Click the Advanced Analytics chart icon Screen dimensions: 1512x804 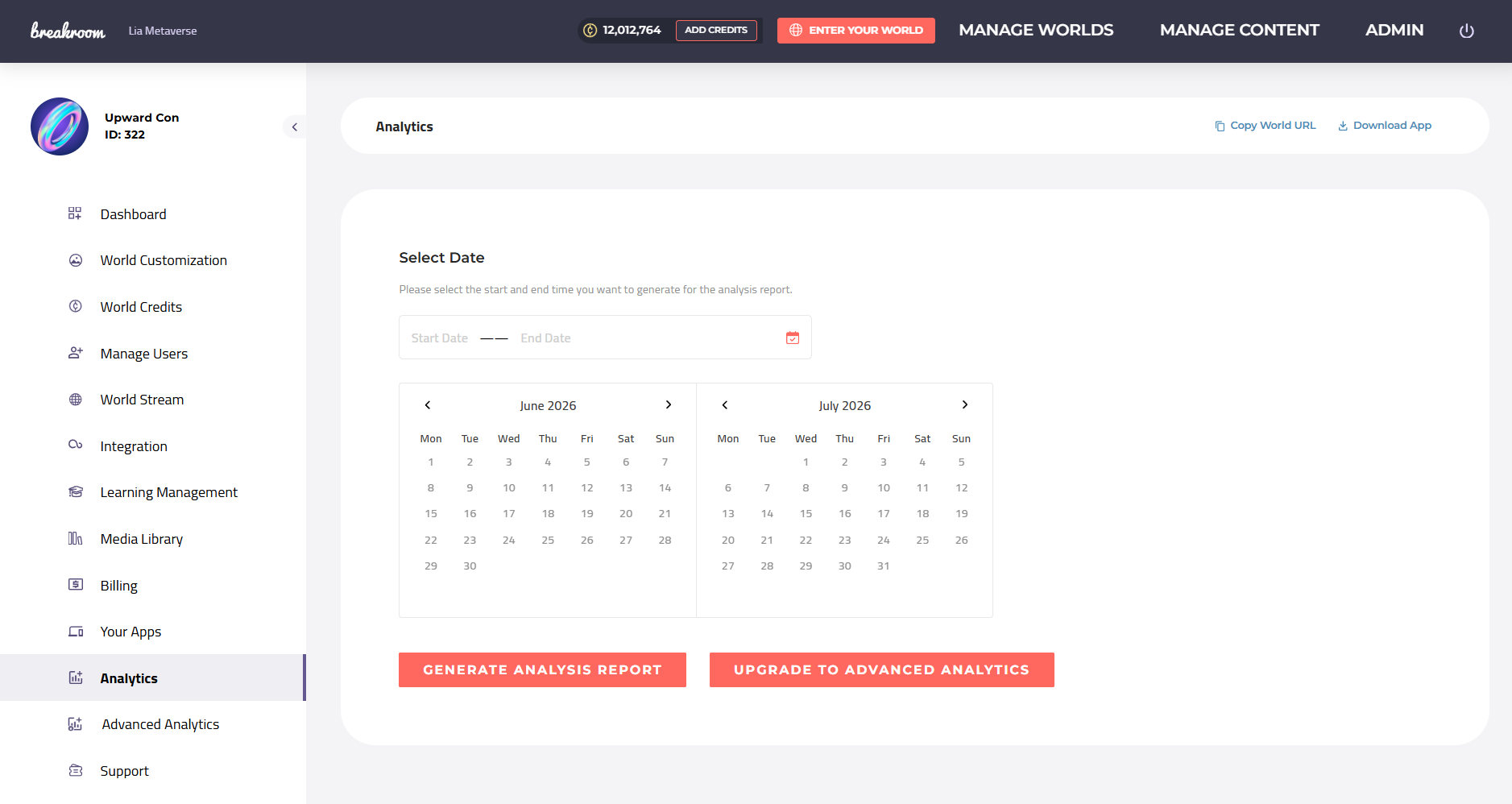76,724
